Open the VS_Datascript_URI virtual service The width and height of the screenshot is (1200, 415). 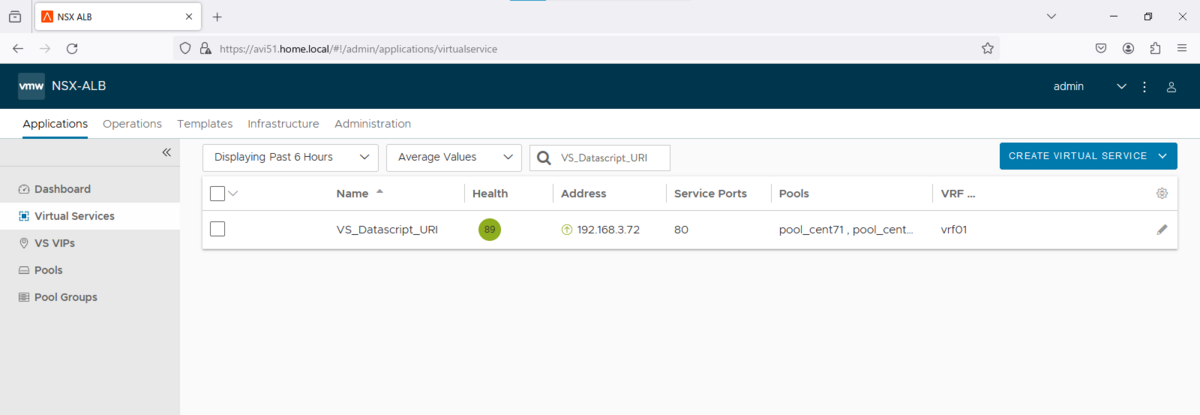coord(387,229)
